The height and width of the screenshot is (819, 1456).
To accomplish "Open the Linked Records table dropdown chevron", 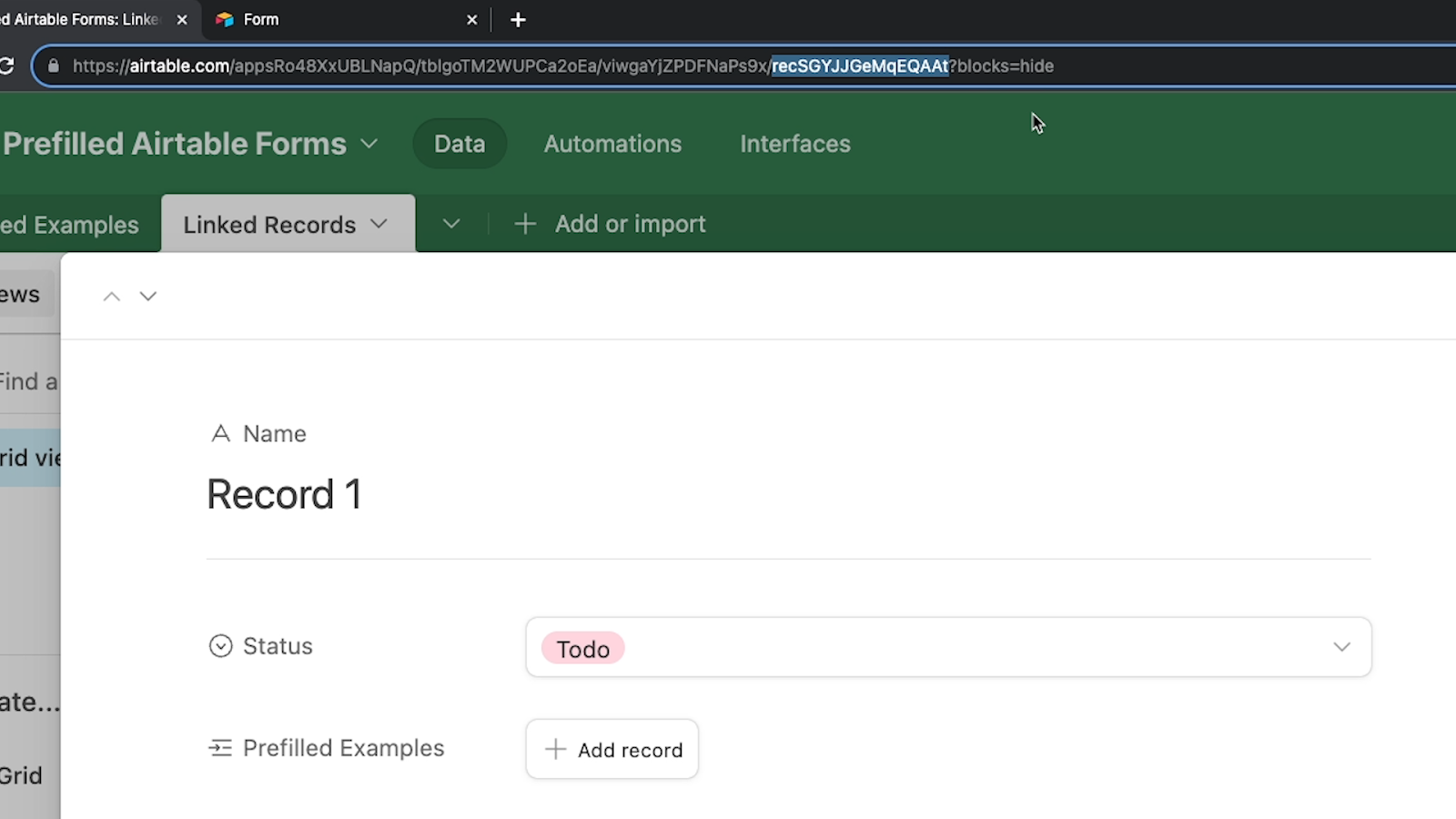I will click(x=379, y=224).
